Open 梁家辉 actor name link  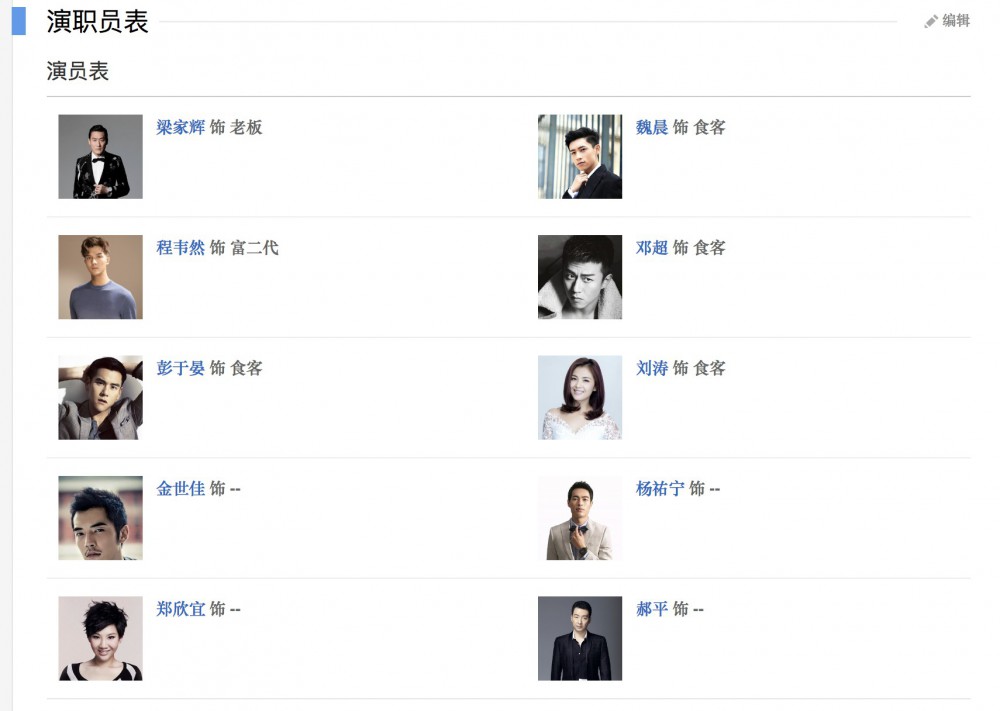(x=180, y=128)
